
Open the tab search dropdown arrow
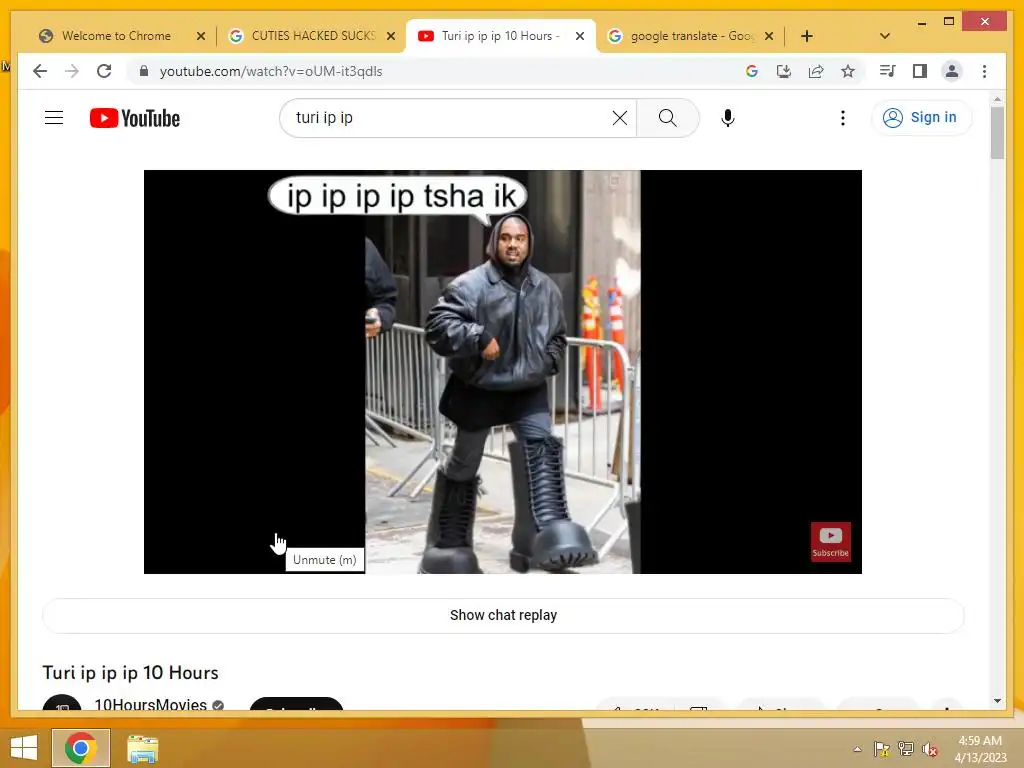[x=885, y=36]
